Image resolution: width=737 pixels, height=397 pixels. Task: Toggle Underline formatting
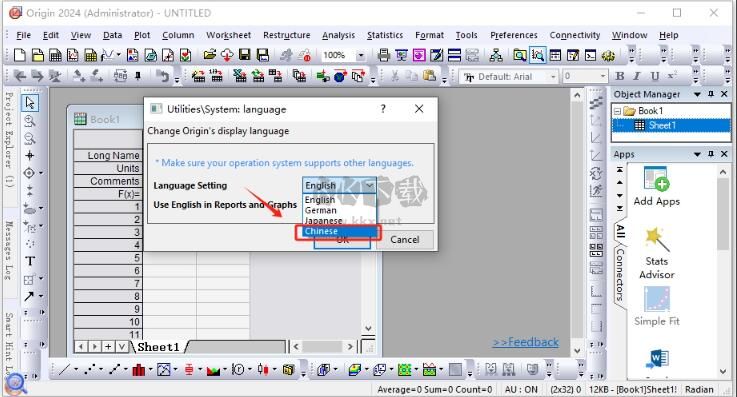coord(655,76)
